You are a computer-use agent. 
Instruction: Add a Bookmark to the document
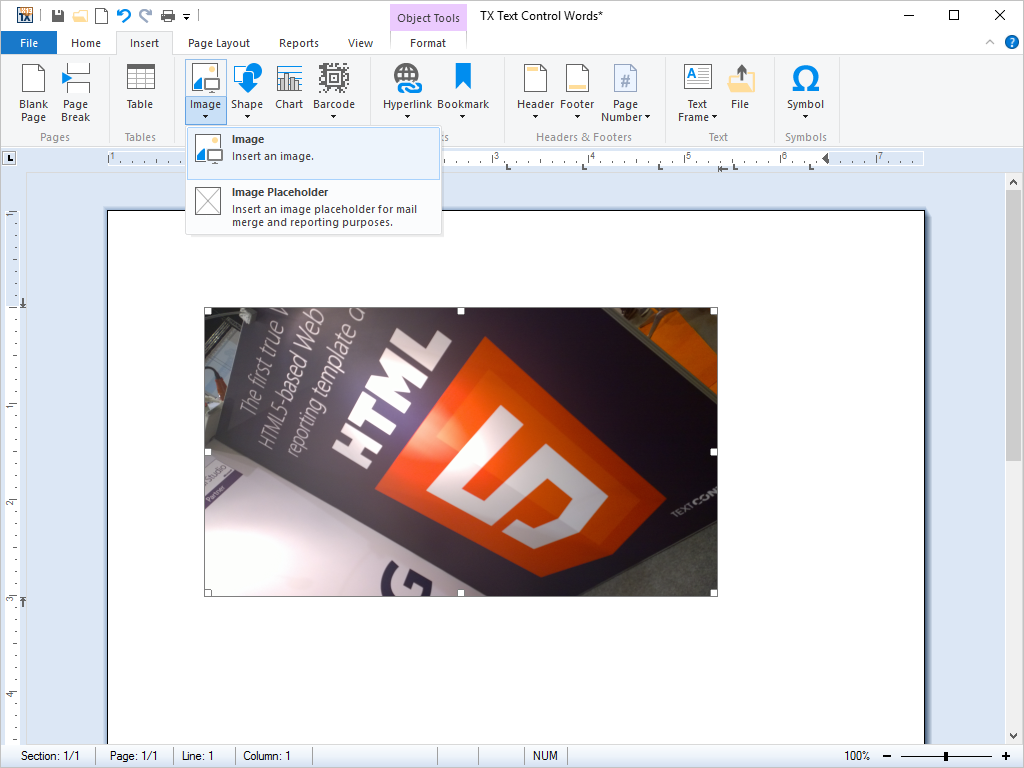click(x=463, y=88)
